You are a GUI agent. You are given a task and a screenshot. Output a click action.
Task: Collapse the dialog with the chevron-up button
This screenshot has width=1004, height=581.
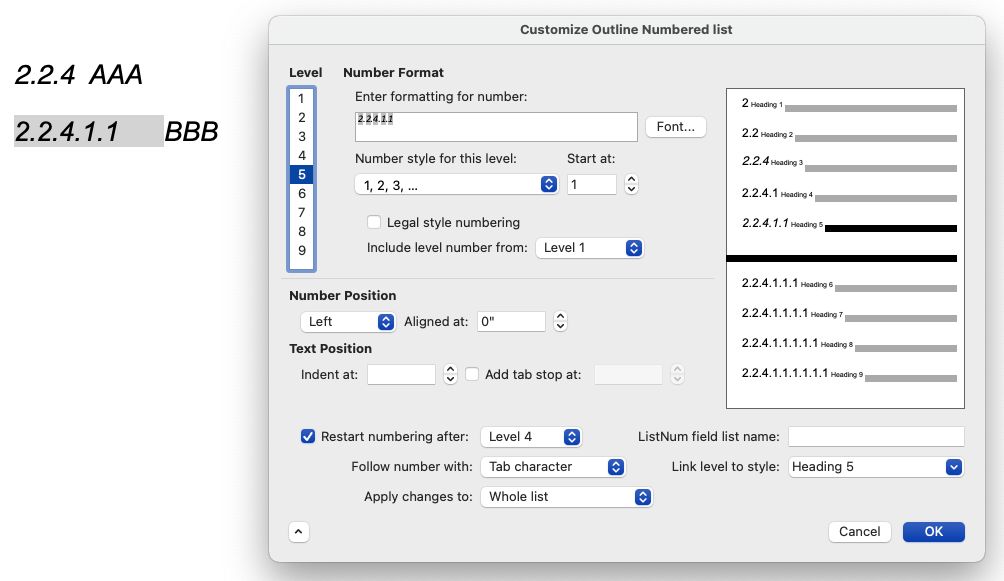[x=299, y=532]
